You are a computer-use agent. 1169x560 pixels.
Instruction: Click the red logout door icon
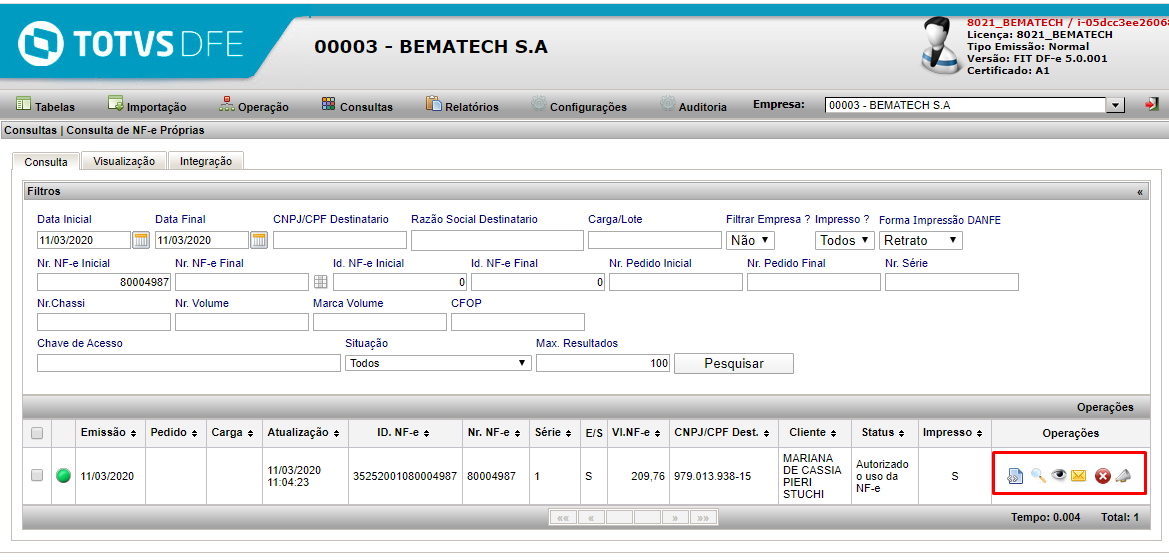pyautogui.click(x=1153, y=104)
